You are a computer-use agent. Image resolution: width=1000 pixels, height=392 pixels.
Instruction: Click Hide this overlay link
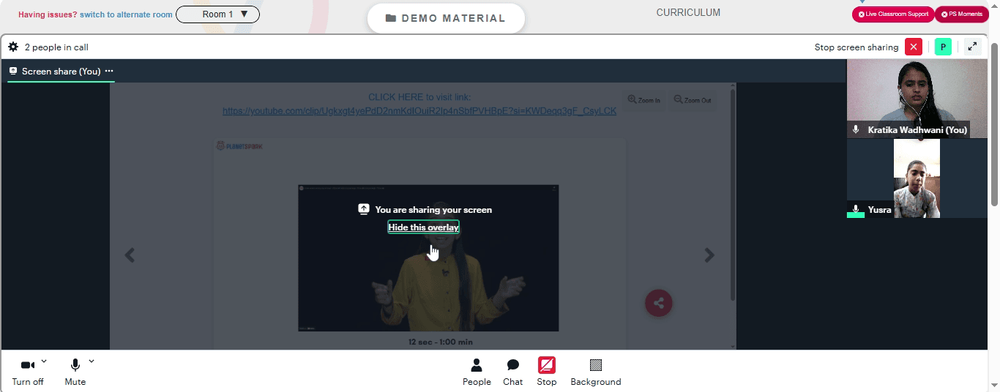click(423, 227)
